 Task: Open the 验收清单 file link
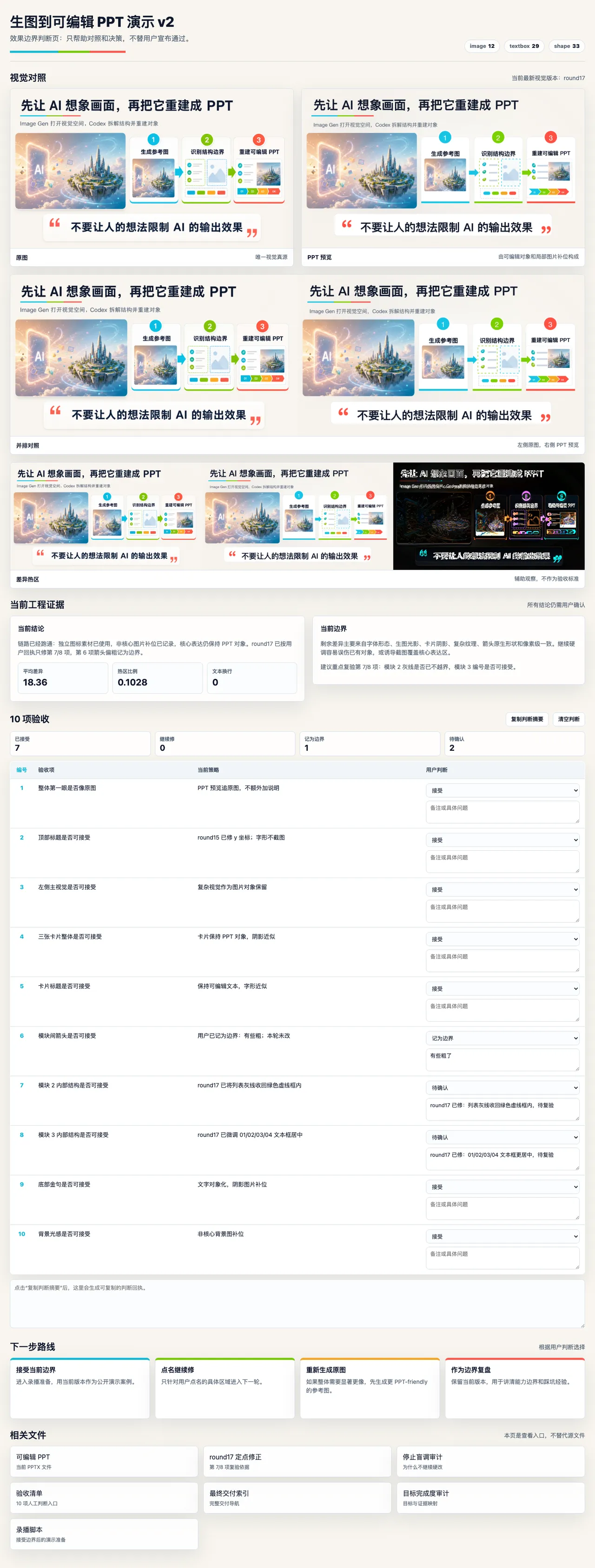tap(104, 1498)
